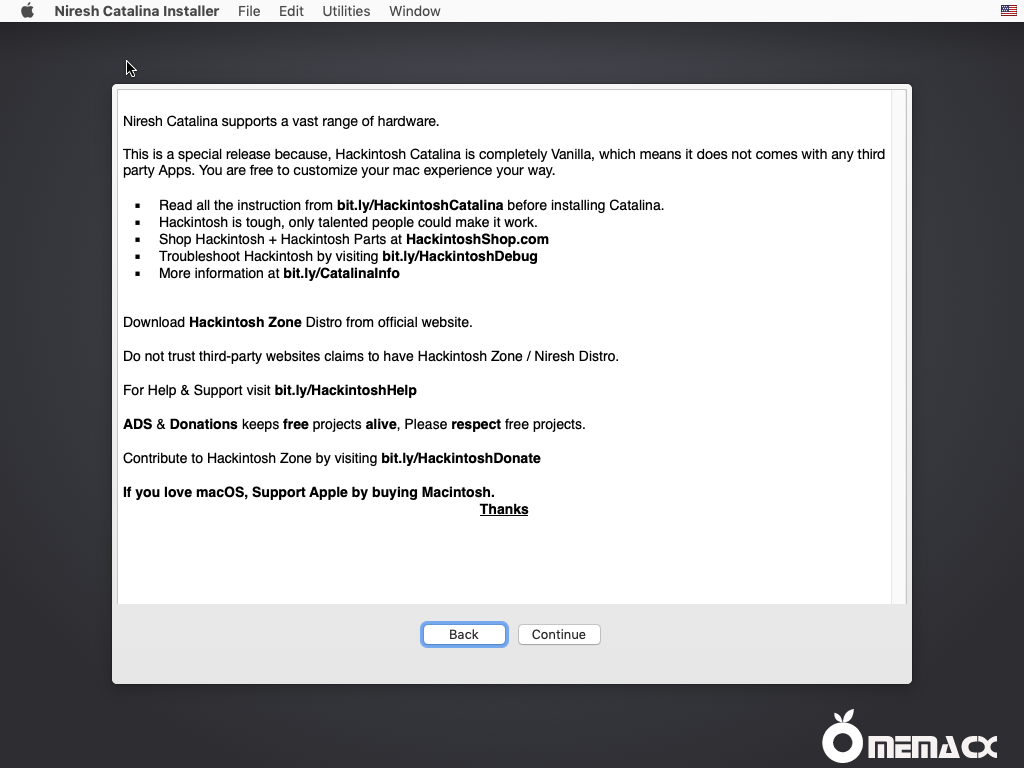Screen dimensions: 1024x768
Task: Click the MEMACX apple logo watermark
Action: pyautogui.click(x=842, y=738)
